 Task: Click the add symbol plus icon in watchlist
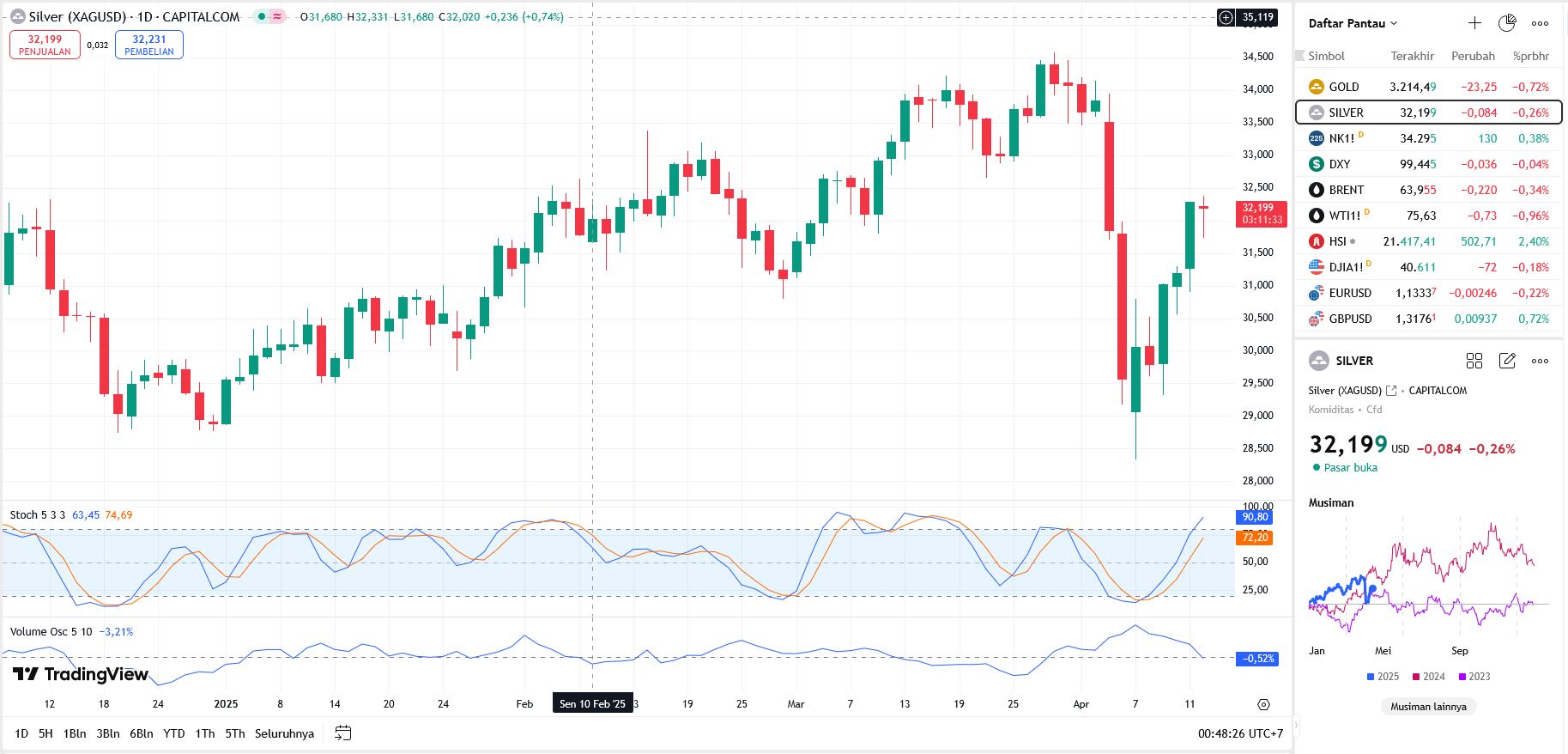point(1474,23)
